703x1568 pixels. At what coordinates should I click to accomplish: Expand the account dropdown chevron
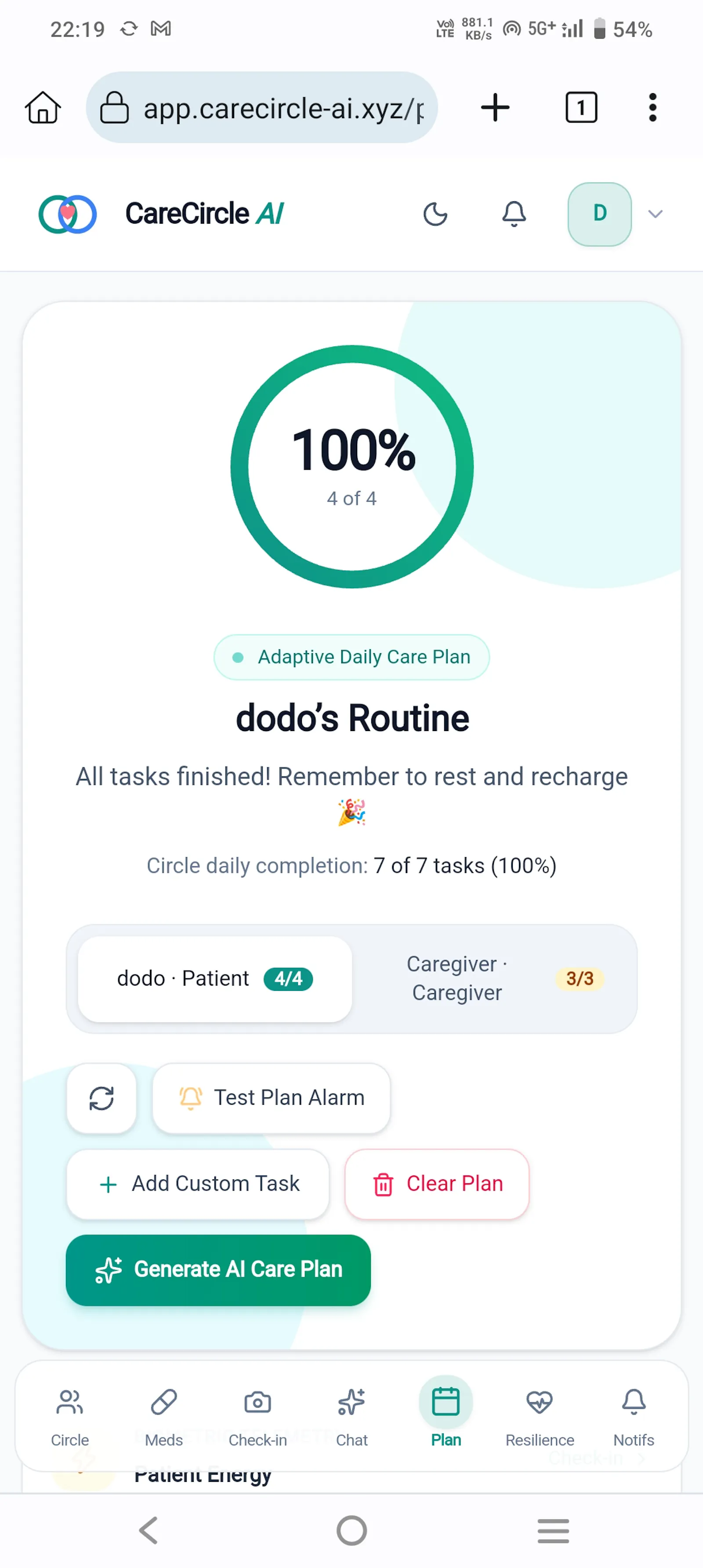[x=655, y=214]
